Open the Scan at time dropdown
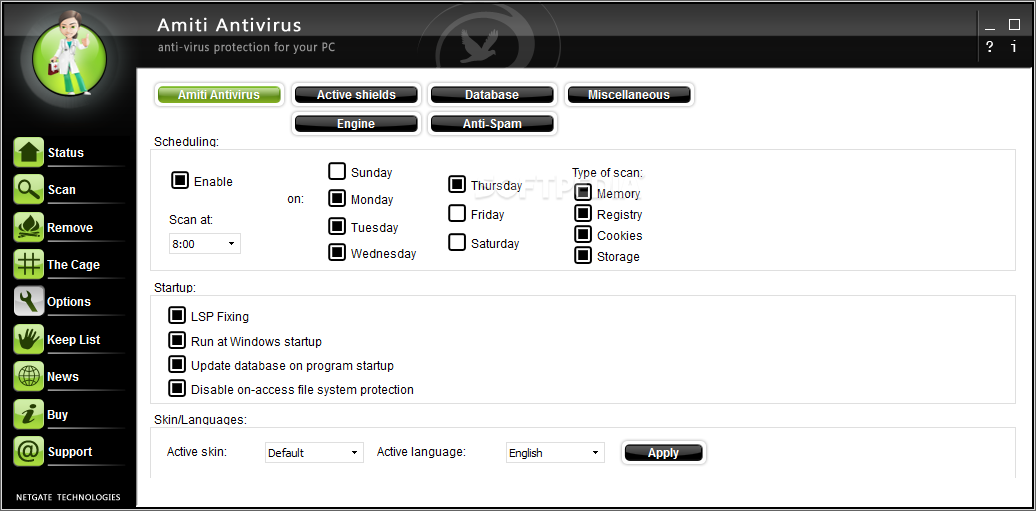1036x511 pixels. click(x=205, y=244)
